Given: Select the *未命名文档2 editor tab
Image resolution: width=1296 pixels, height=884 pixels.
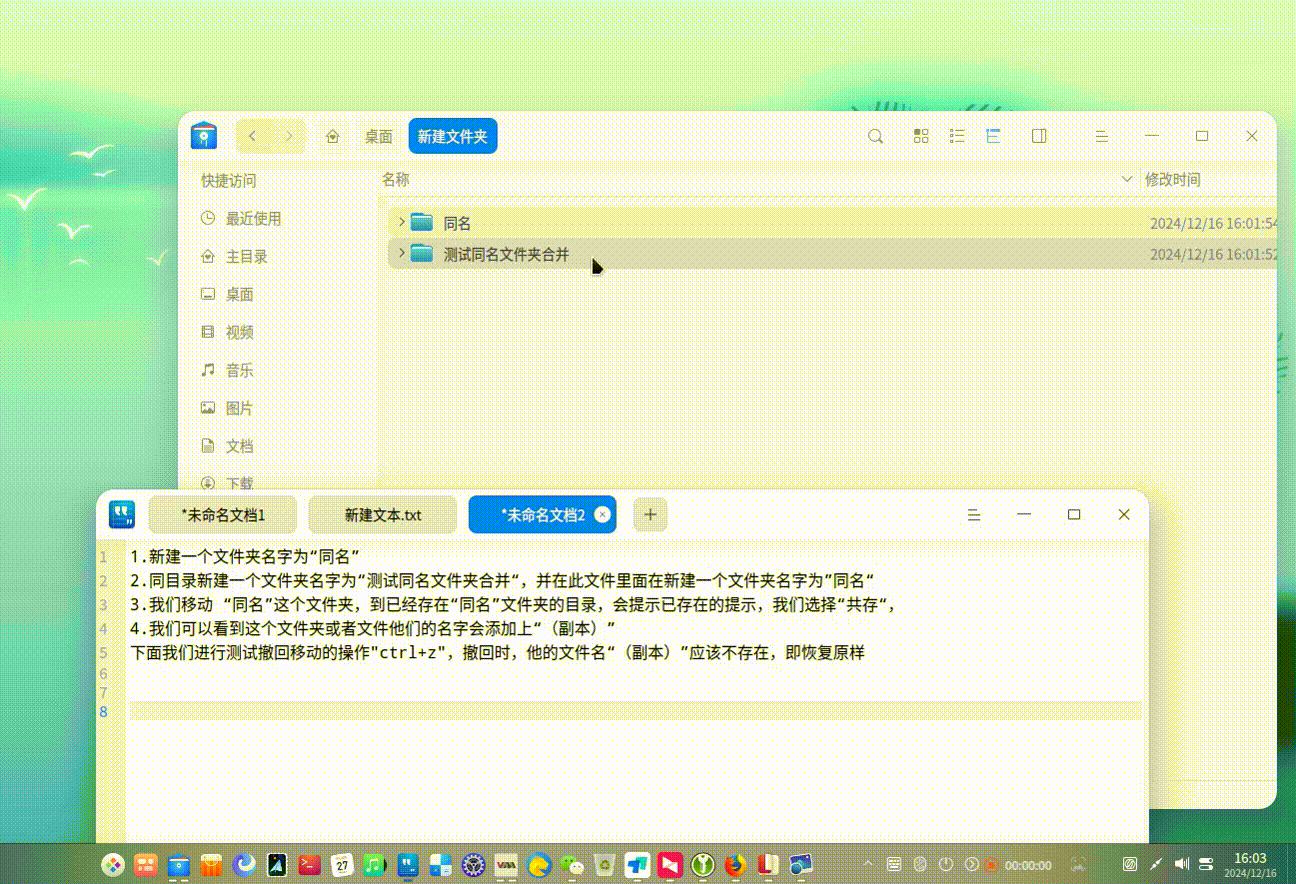Looking at the screenshot, I should click(x=543, y=515).
